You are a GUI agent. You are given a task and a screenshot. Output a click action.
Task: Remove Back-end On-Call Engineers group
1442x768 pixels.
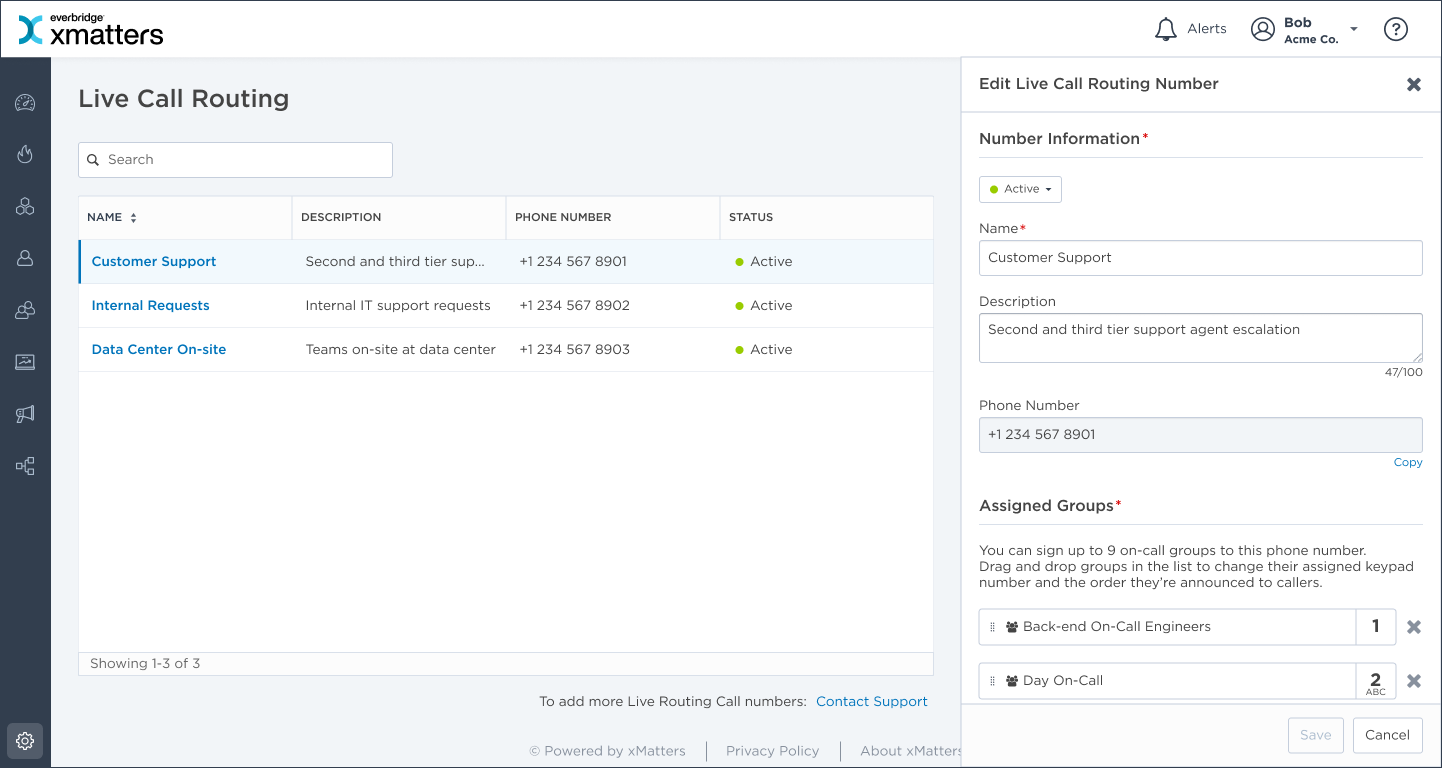click(1414, 627)
